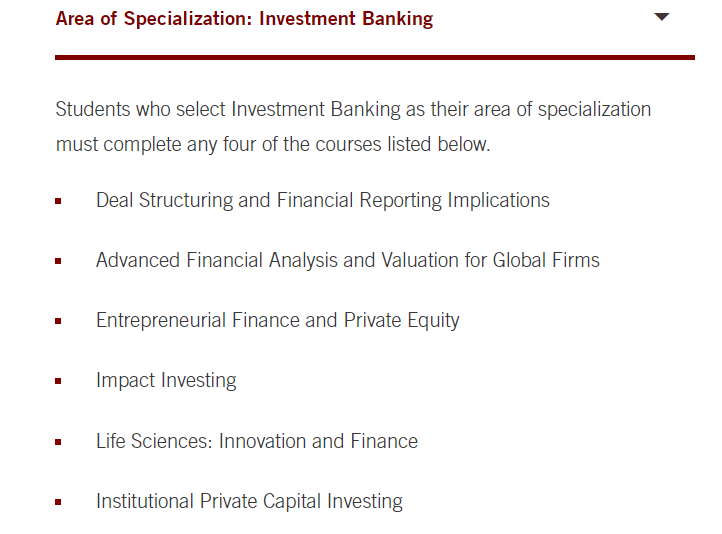Click the bullet beside Life Sciences
Screen dimensions: 722x534
(58, 442)
